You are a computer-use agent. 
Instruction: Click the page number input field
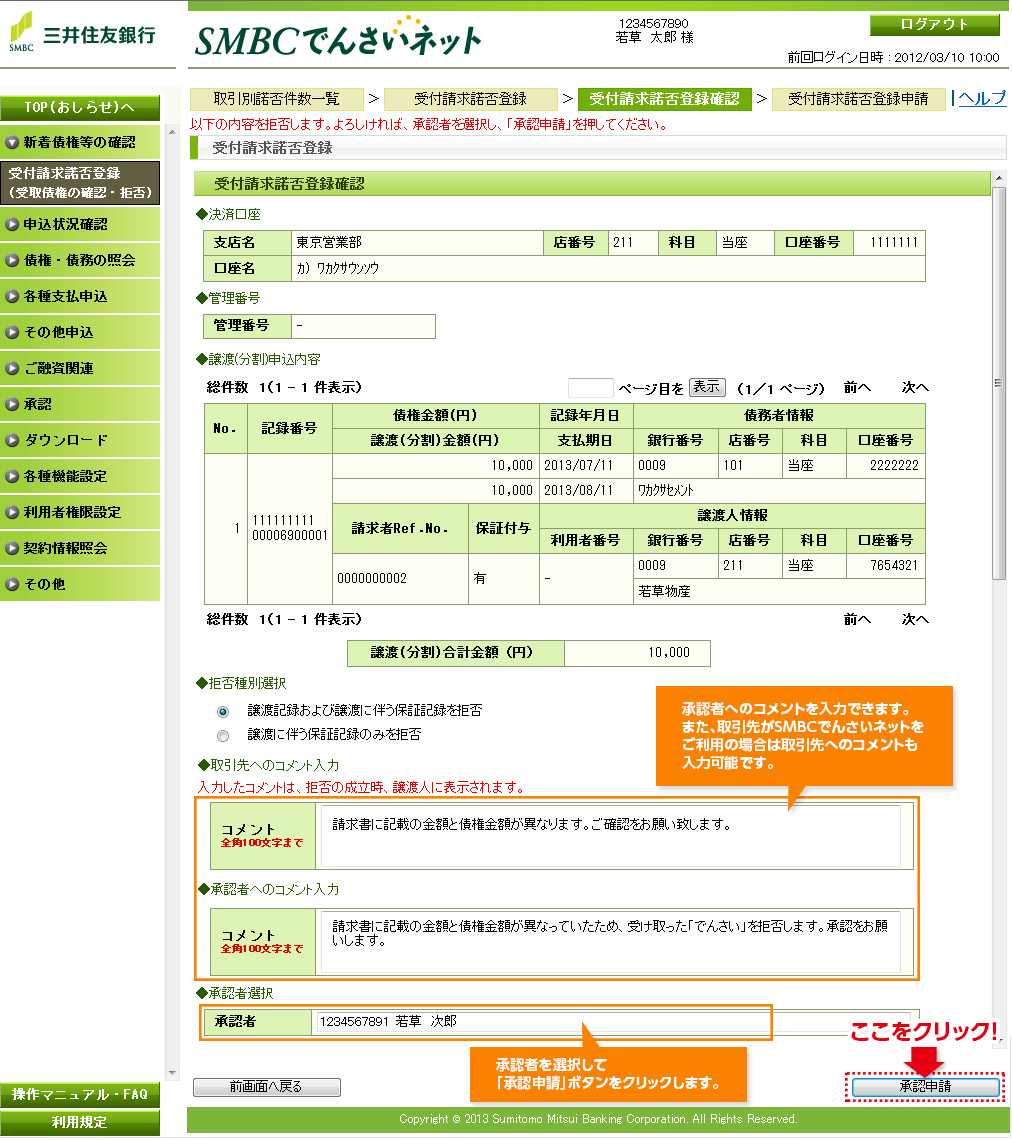coord(590,388)
